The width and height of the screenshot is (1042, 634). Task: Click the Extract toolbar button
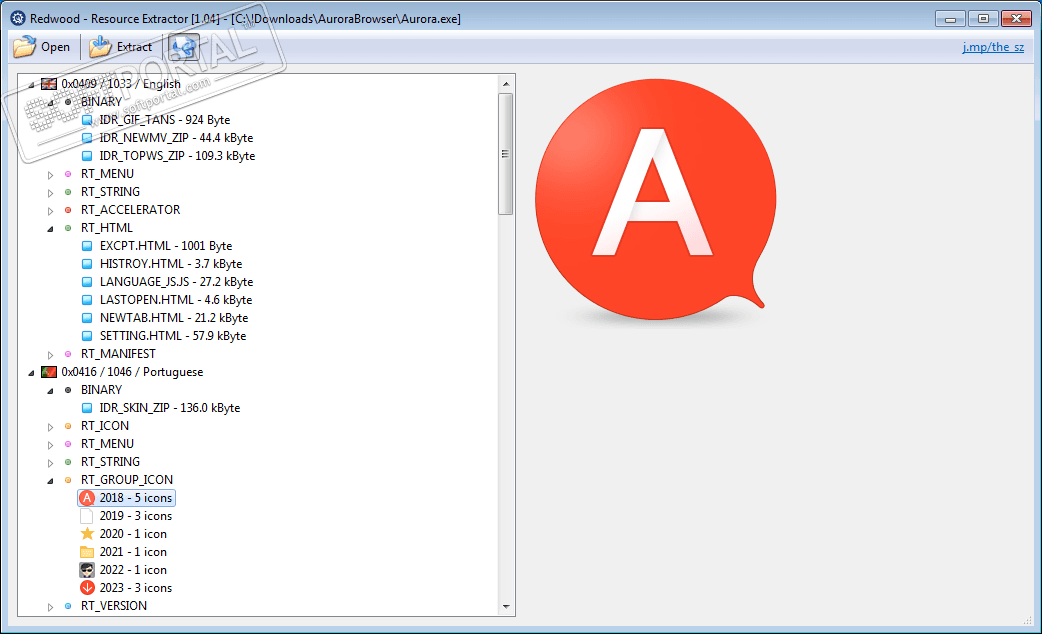121,47
